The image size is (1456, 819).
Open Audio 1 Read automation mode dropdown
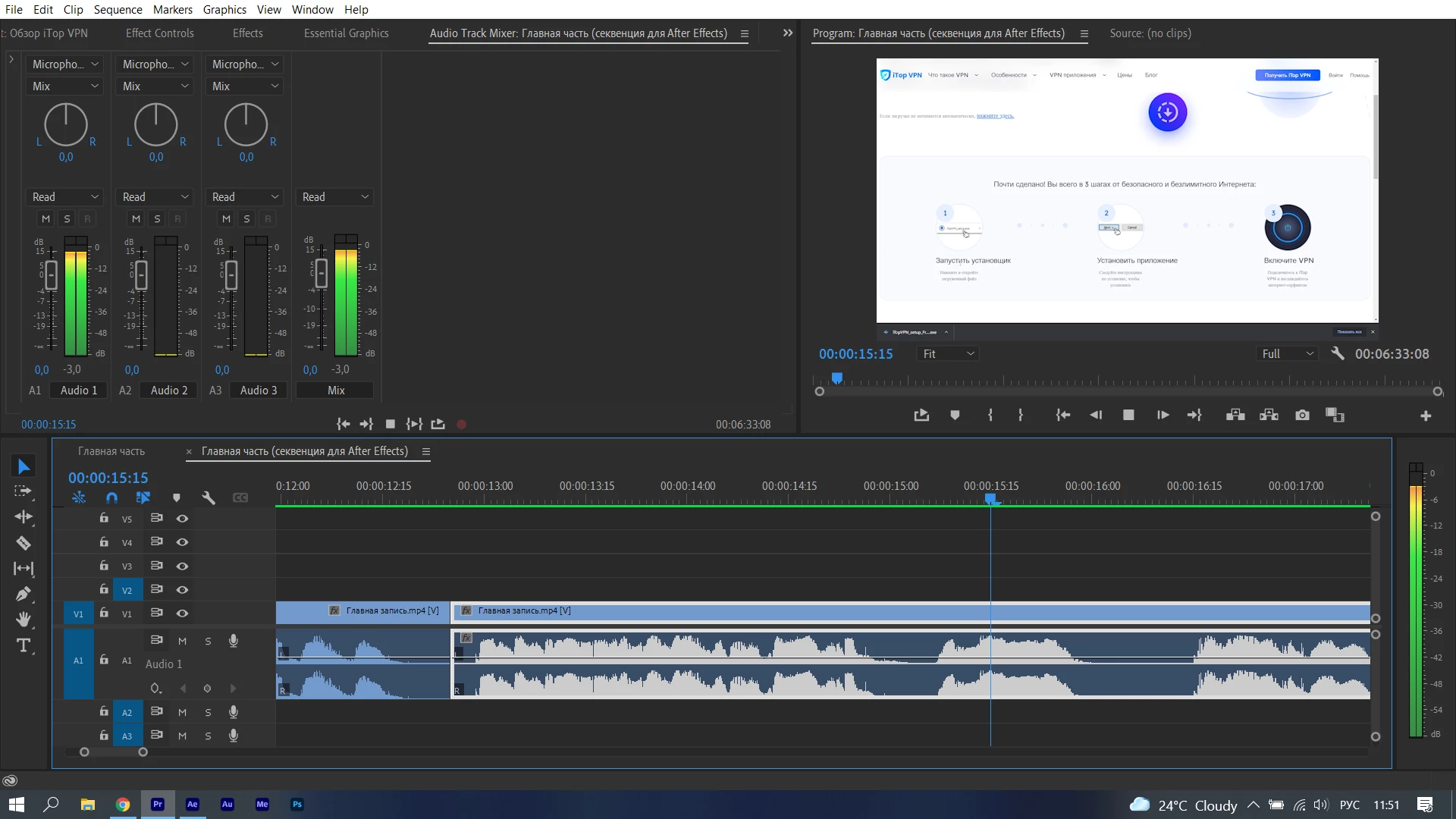[x=65, y=197]
